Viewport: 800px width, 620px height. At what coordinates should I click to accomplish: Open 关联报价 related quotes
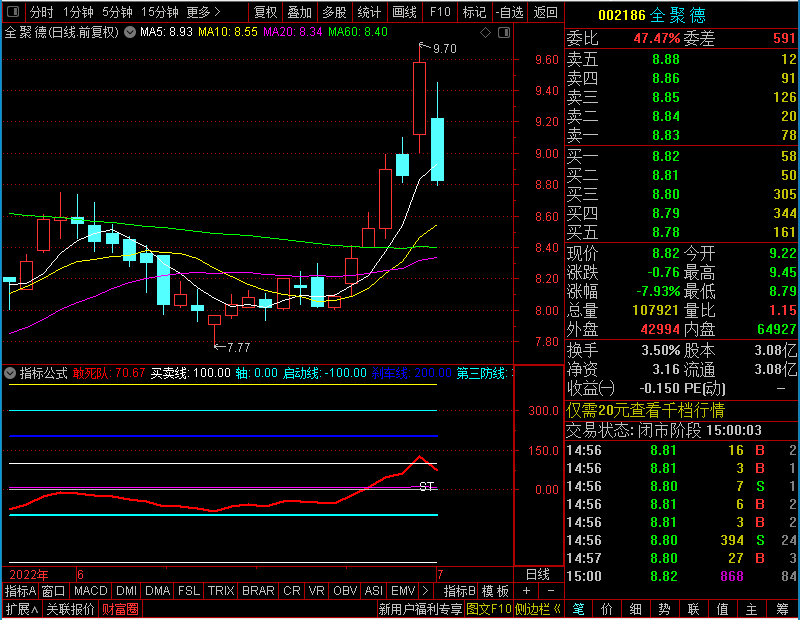click(70, 609)
